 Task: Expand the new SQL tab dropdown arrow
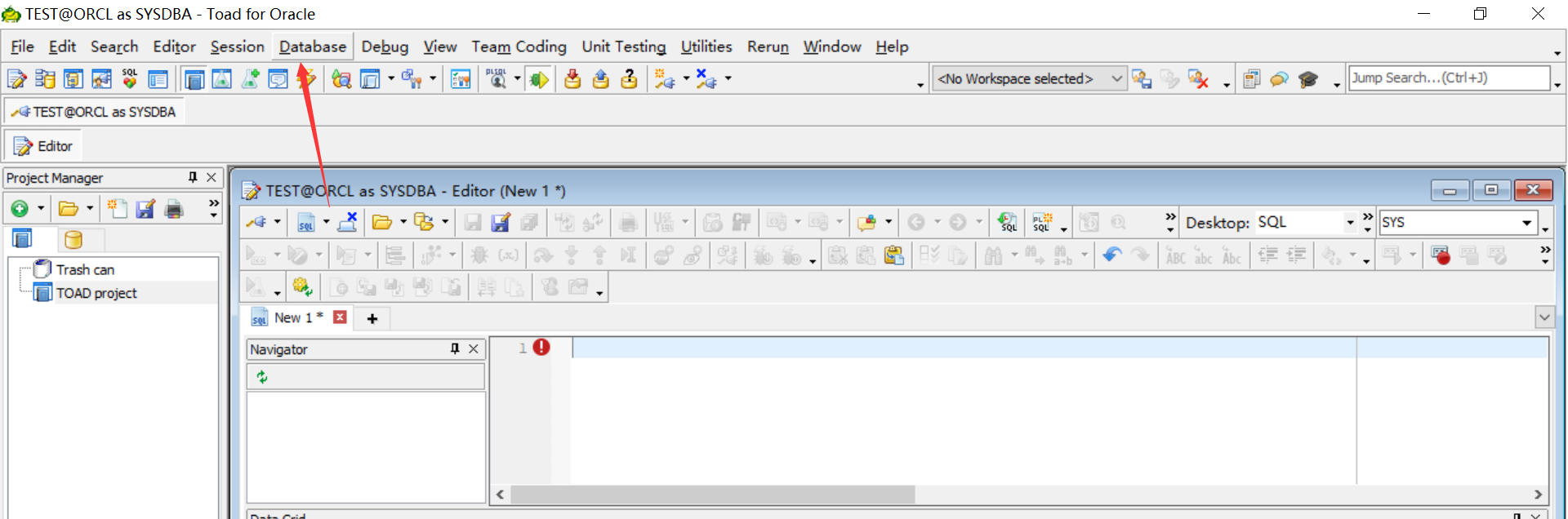tap(326, 222)
